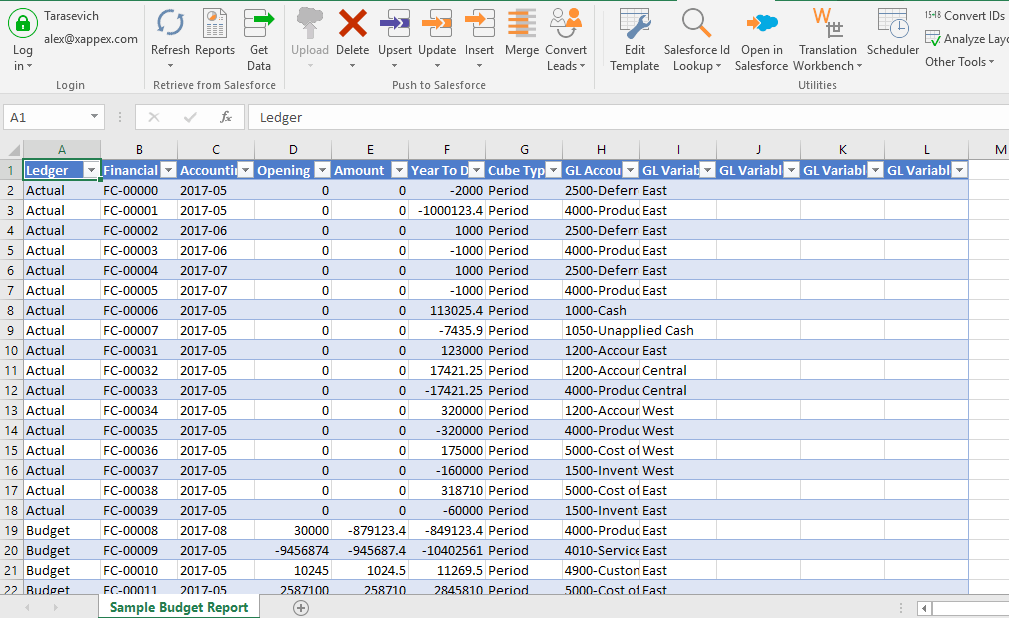Click horizontal scrollbar left arrow
The width and height of the screenshot is (1009, 618).
[x=924, y=608]
